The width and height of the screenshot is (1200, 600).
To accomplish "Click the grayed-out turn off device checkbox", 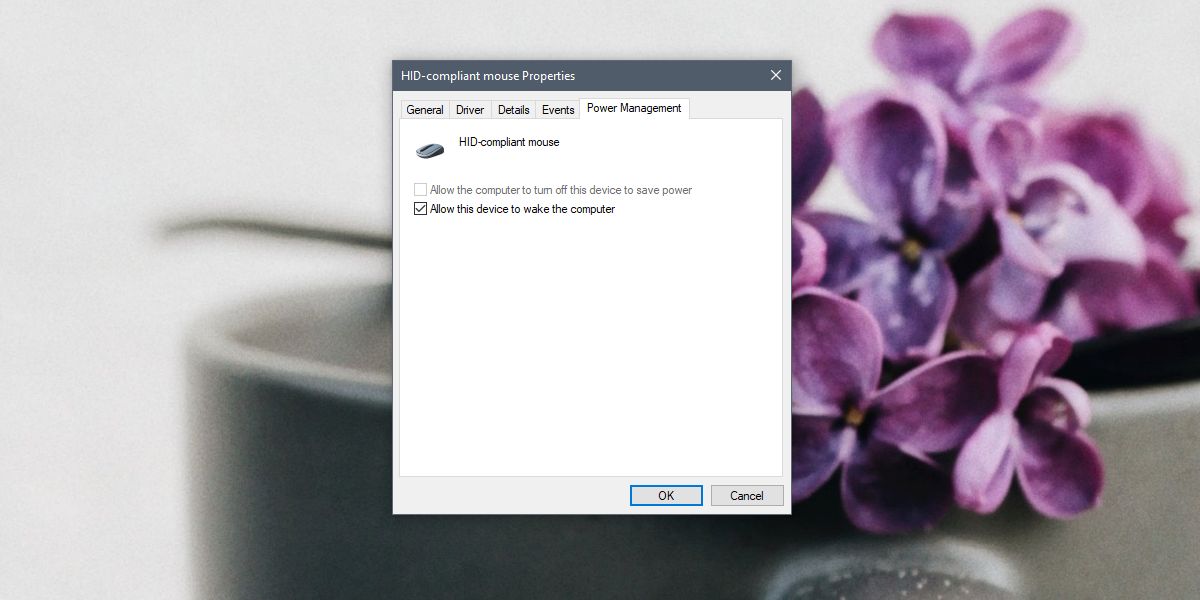I will [420, 190].
